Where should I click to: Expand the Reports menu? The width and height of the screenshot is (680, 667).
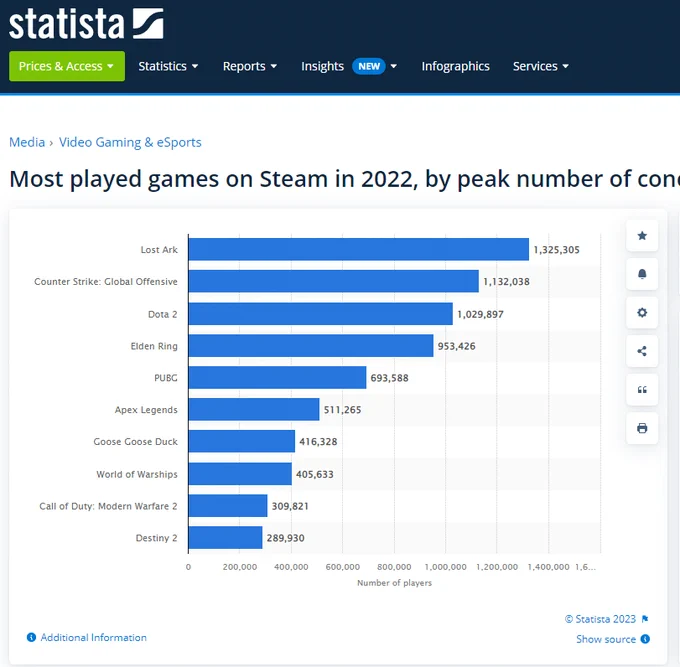pos(250,66)
